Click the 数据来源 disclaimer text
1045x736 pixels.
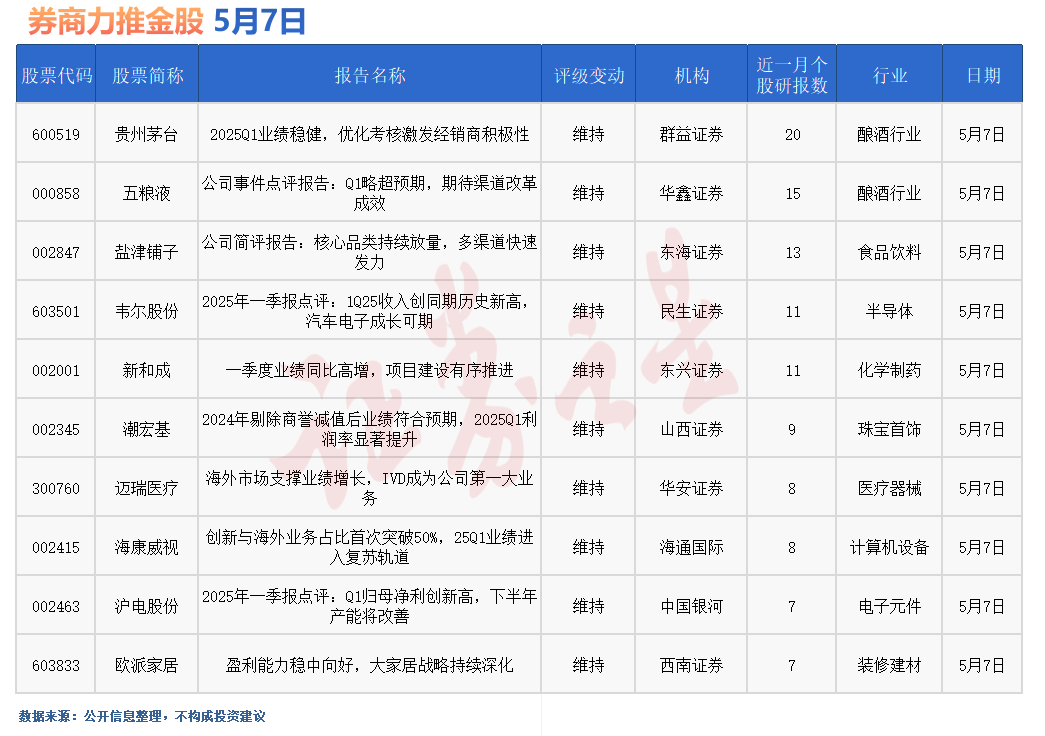click(x=142, y=717)
